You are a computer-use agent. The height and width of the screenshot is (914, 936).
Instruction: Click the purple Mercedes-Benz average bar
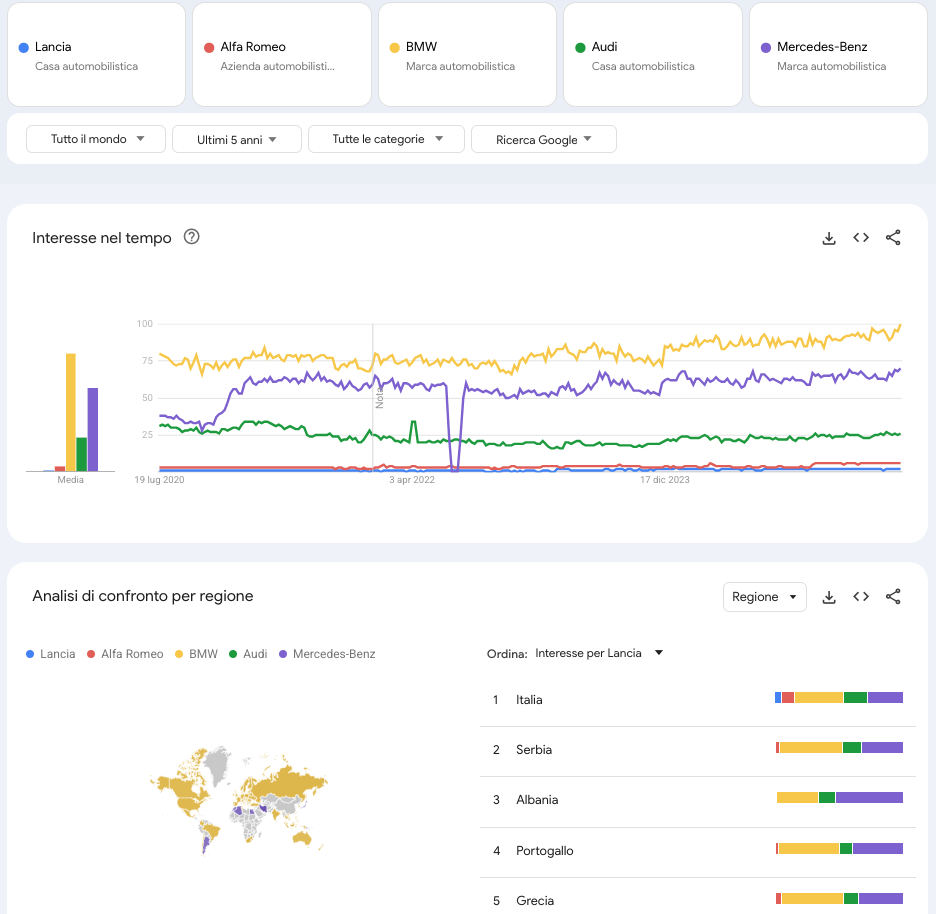[93, 430]
